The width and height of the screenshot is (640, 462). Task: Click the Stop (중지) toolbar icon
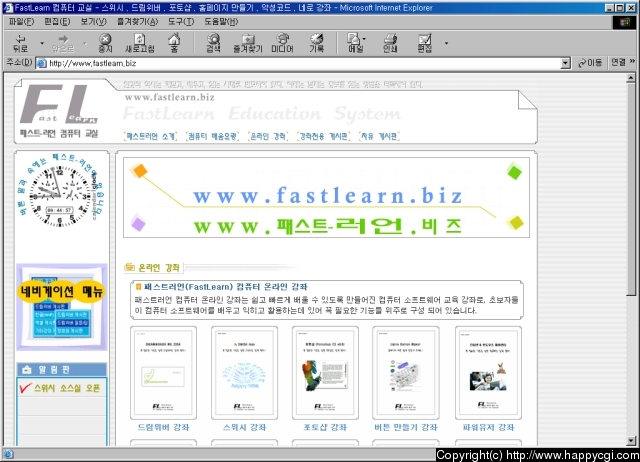(105, 43)
